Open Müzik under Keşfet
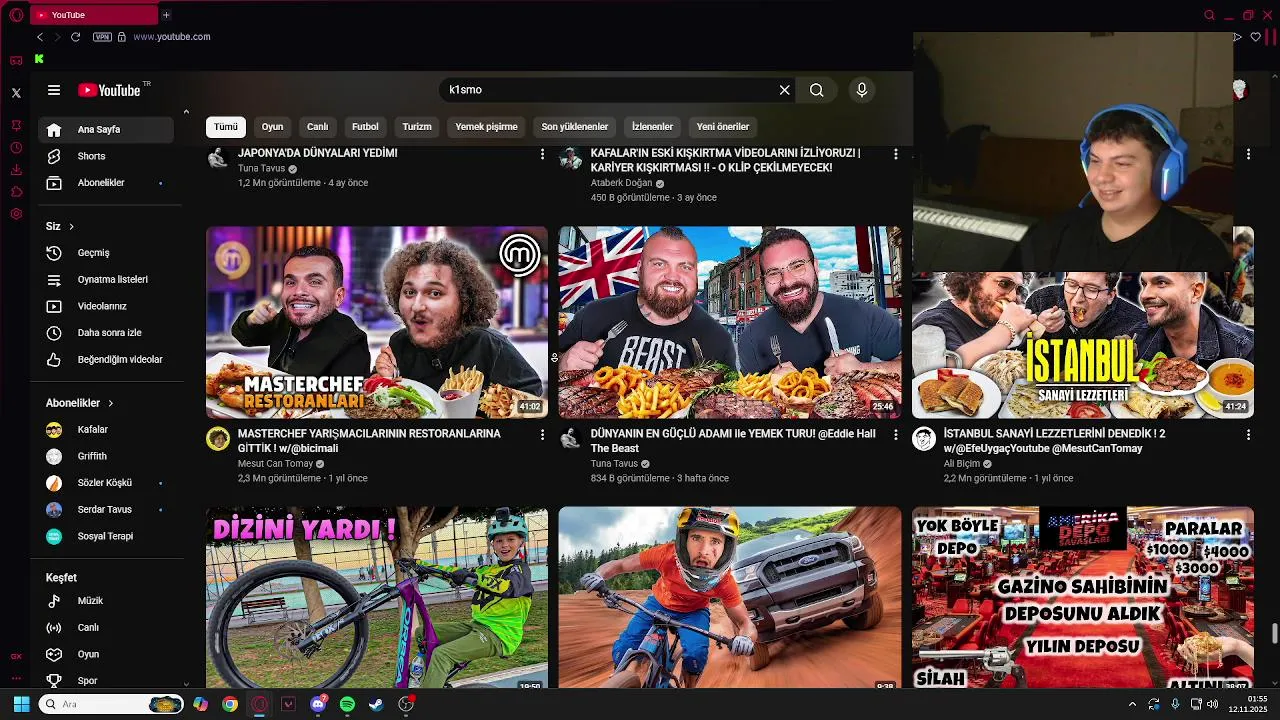The image size is (1280, 720). tap(106, 601)
